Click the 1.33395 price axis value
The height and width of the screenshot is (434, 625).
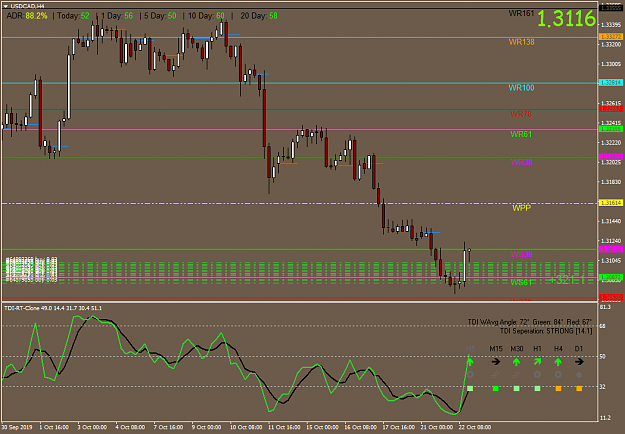click(611, 25)
